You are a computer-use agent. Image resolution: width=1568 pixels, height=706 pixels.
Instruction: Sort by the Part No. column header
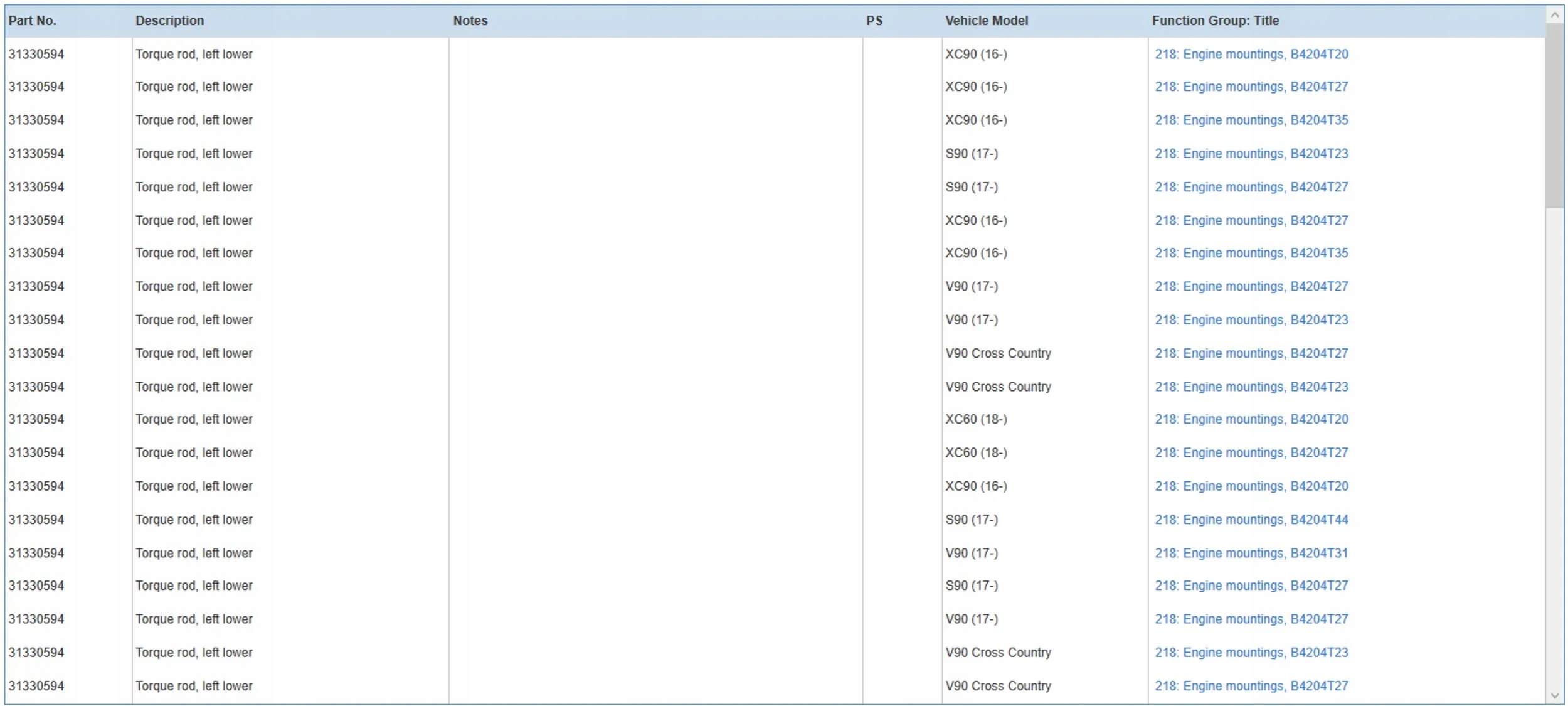click(33, 21)
